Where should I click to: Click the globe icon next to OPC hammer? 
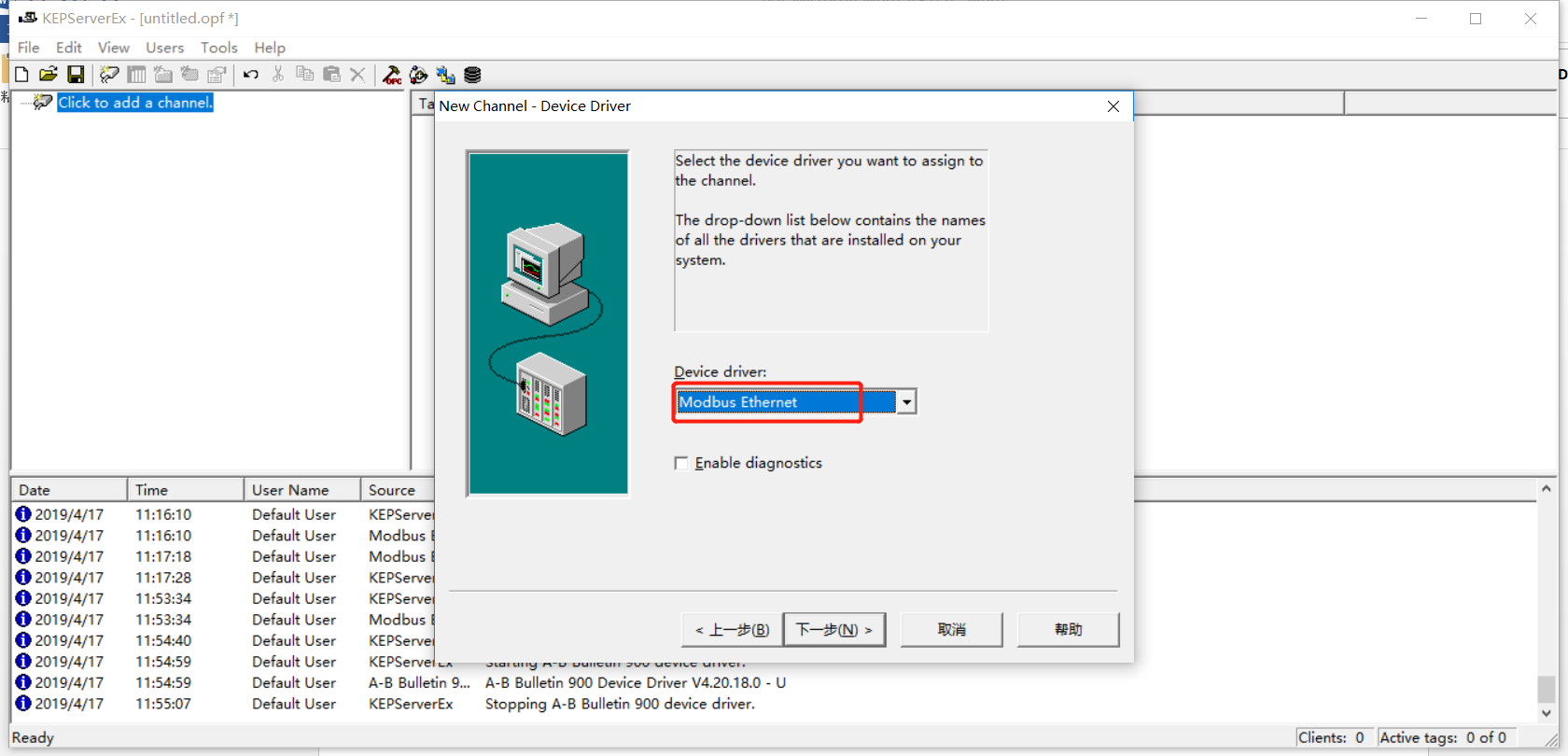tap(419, 75)
